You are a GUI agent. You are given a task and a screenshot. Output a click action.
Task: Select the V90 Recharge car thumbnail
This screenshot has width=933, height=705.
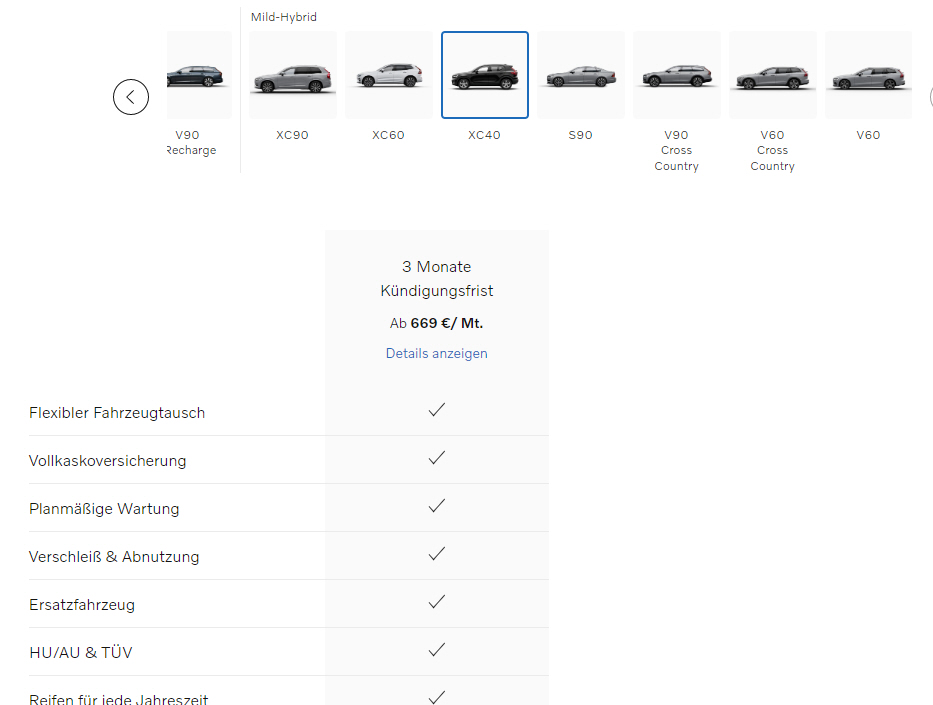click(x=199, y=75)
